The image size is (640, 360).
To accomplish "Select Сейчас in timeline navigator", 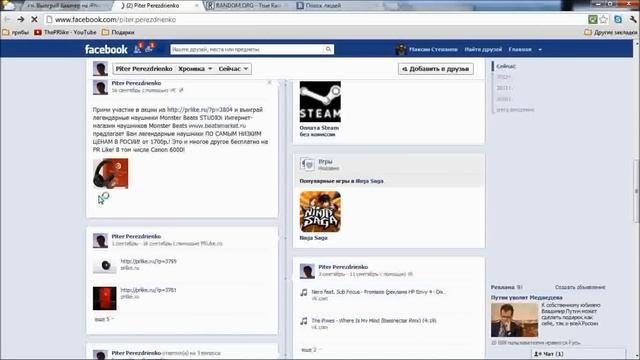I will [506, 66].
